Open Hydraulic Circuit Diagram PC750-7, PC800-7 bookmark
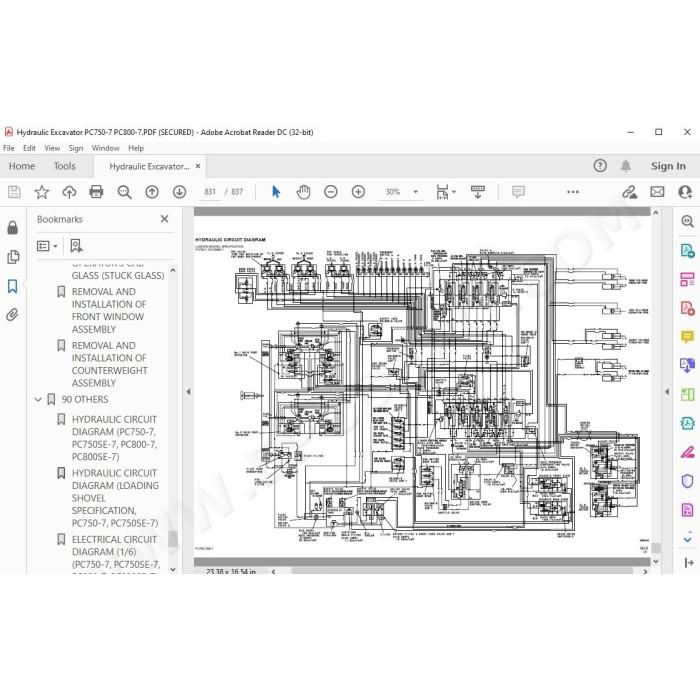 [115, 438]
